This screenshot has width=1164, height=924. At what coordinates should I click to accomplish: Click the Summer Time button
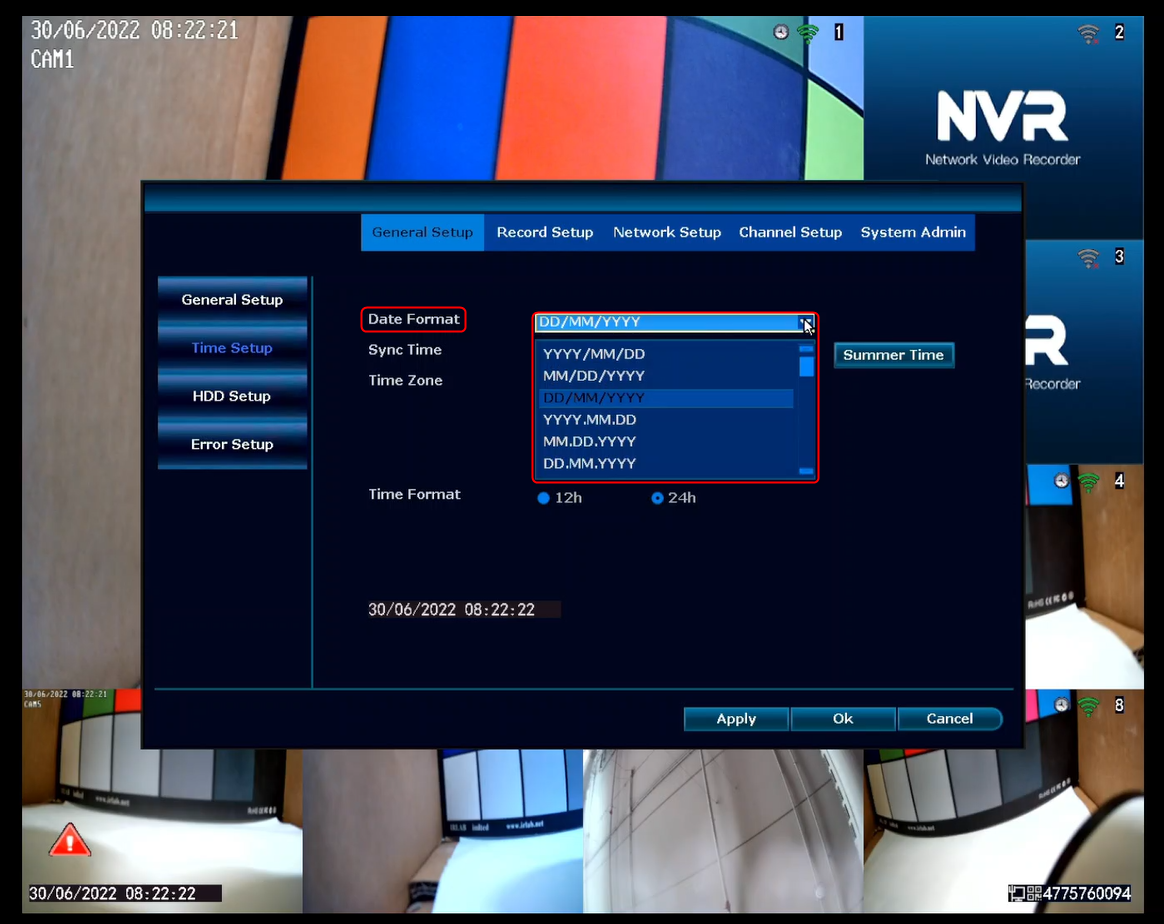point(893,355)
